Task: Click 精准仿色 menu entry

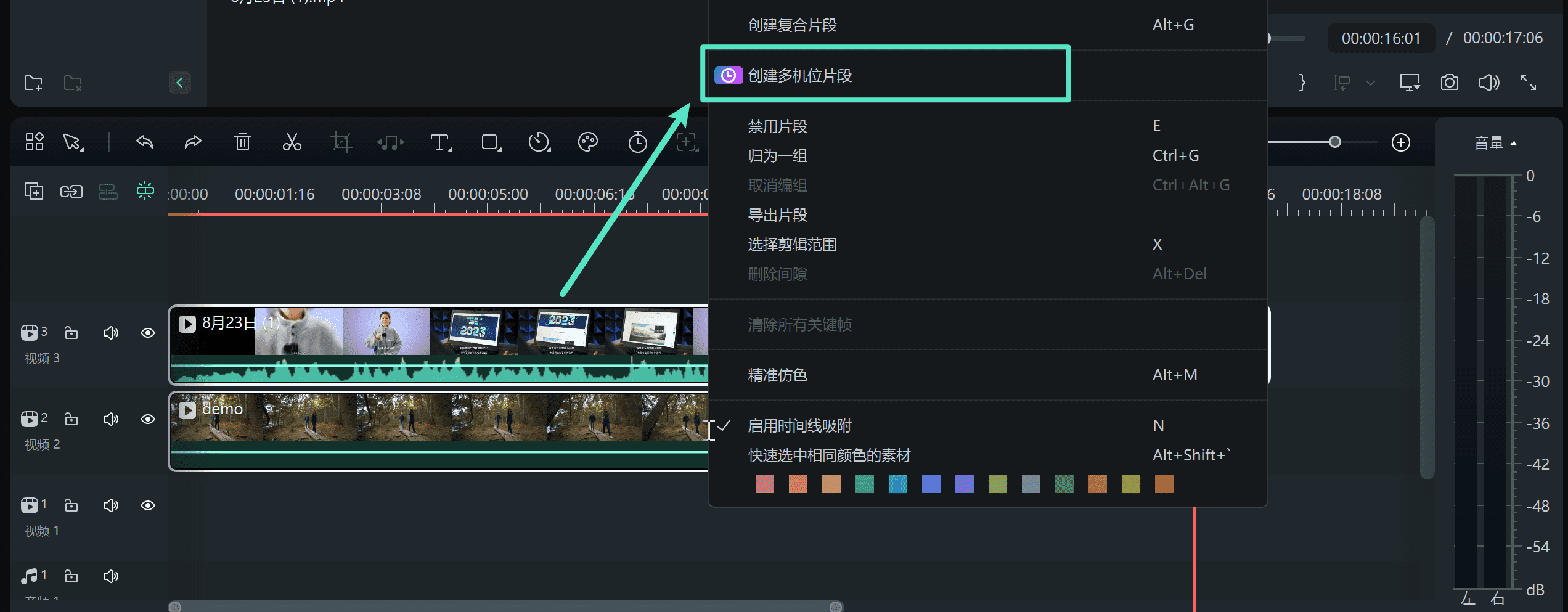Action: point(777,375)
